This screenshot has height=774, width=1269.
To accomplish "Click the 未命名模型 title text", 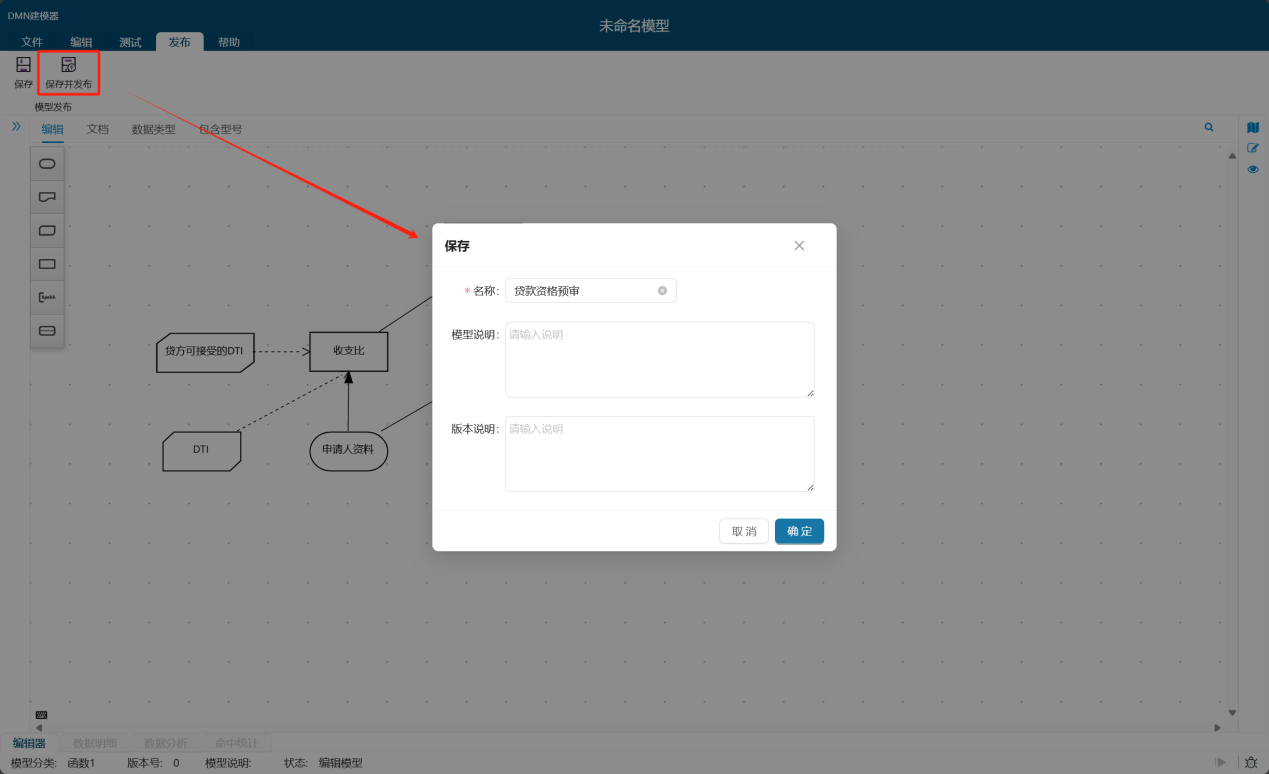I will (634, 26).
